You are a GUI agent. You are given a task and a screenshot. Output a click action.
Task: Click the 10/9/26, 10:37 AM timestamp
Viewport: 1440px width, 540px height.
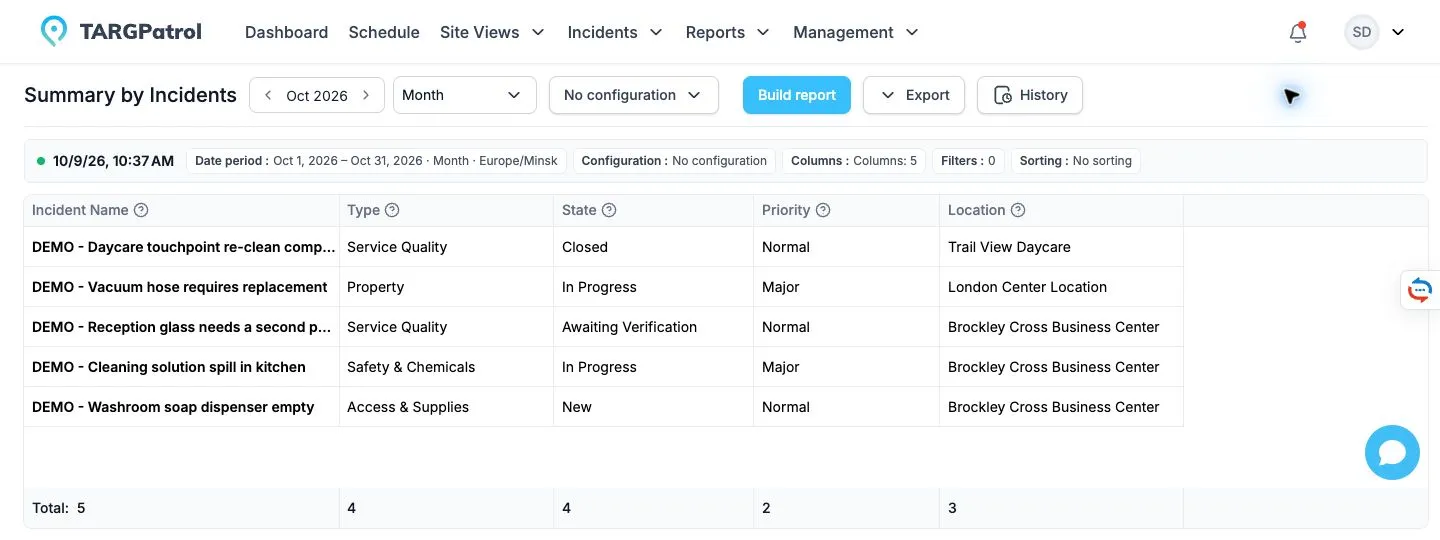click(113, 161)
